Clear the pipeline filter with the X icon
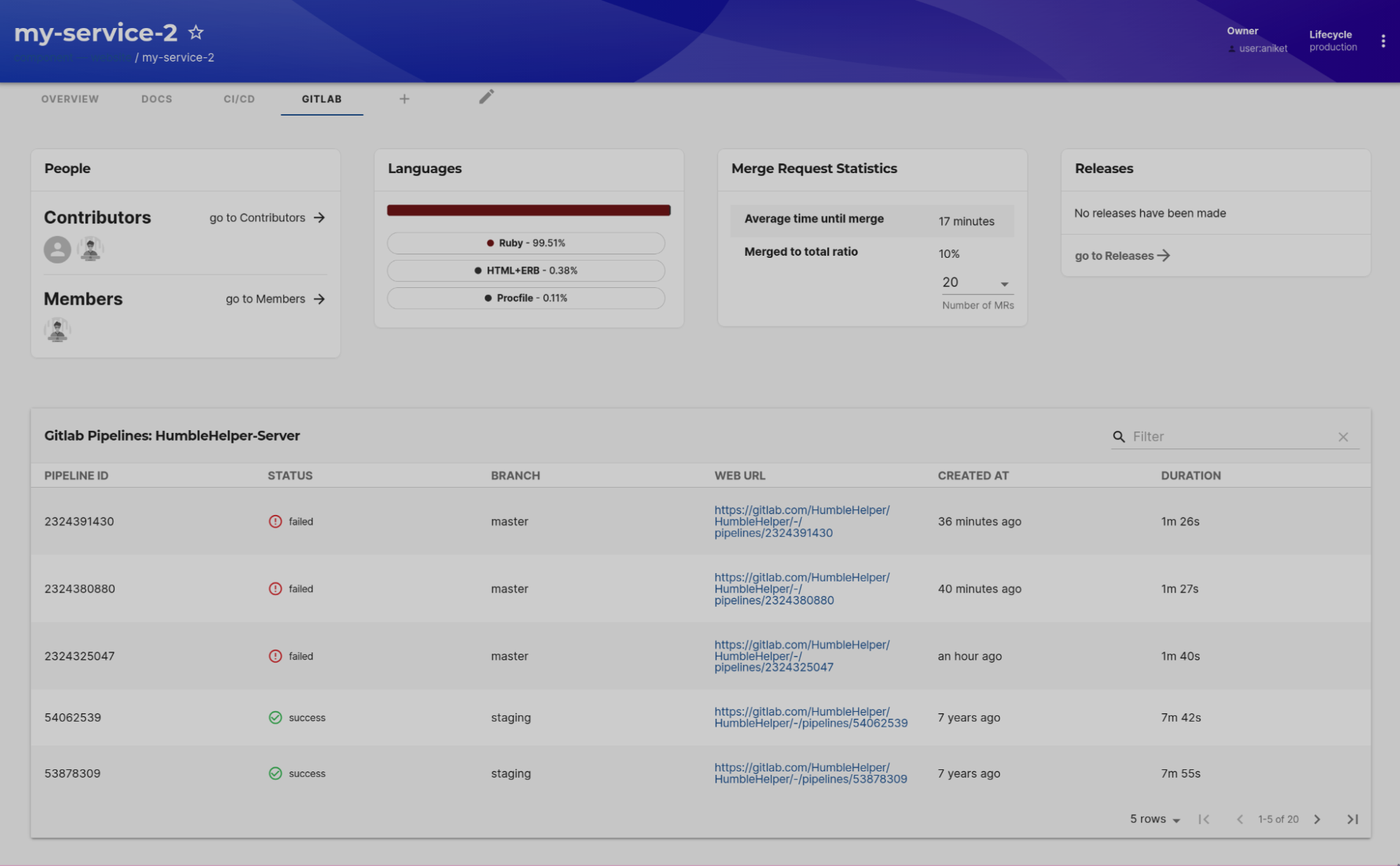The width and height of the screenshot is (1400, 866). (x=1343, y=436)
